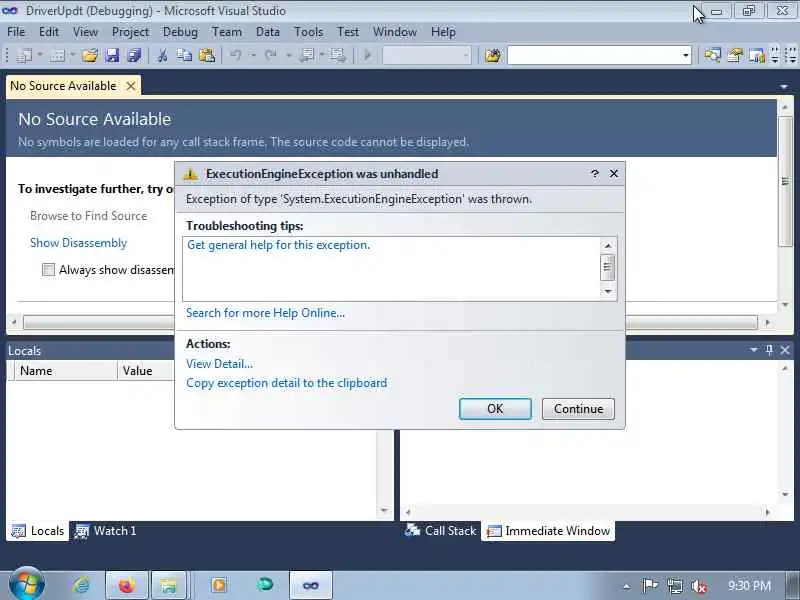The image size is (800, 600).
Task: Click the Paste clipboard icon
Action: pyautogui.click(x=207, y=55)
